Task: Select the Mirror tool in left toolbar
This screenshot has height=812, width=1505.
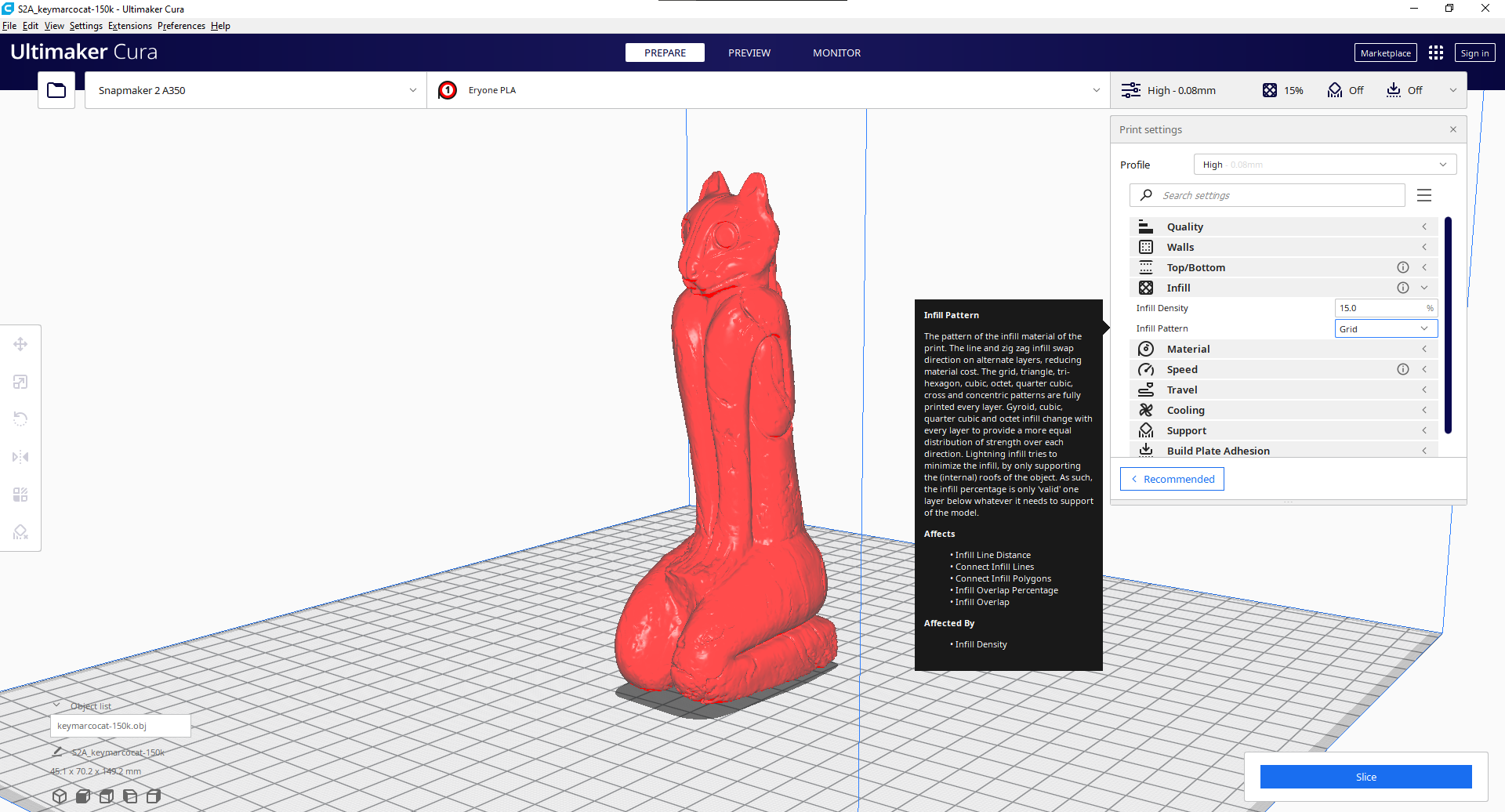Action: pyautogui.click(x=20, y=457)
